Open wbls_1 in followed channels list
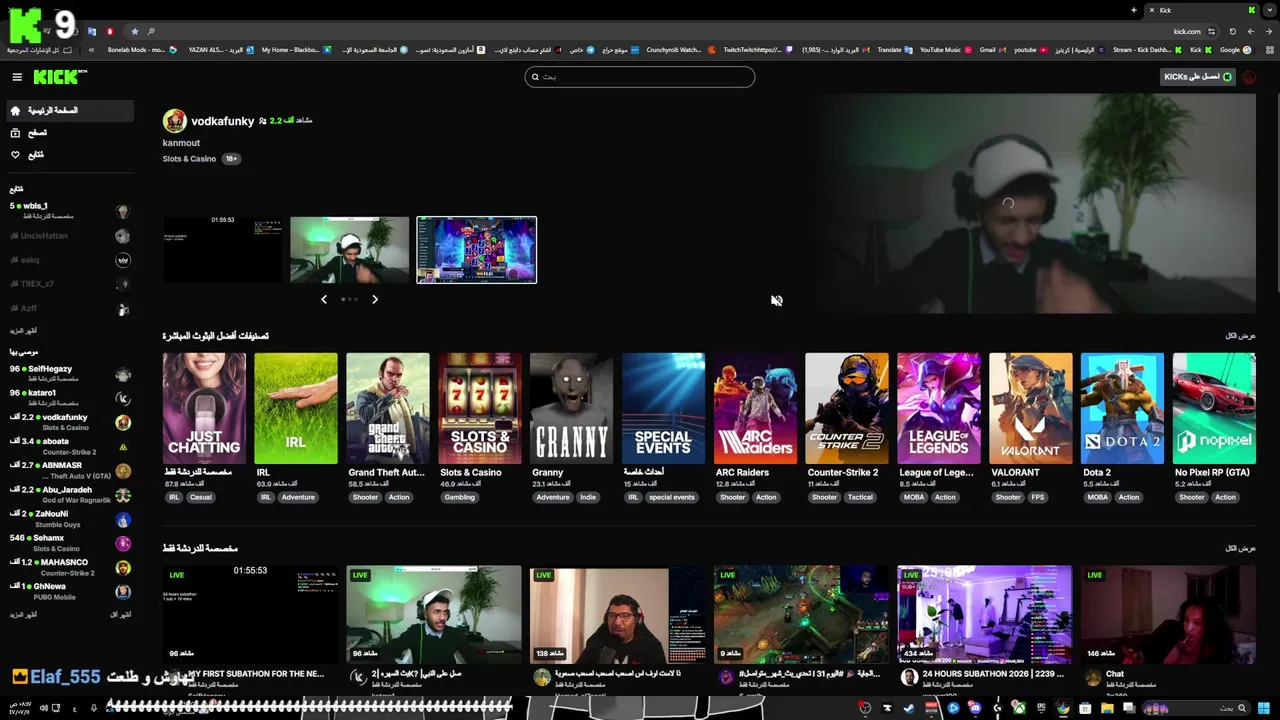Screen dimensions: 1280x720 pos(69,211)
